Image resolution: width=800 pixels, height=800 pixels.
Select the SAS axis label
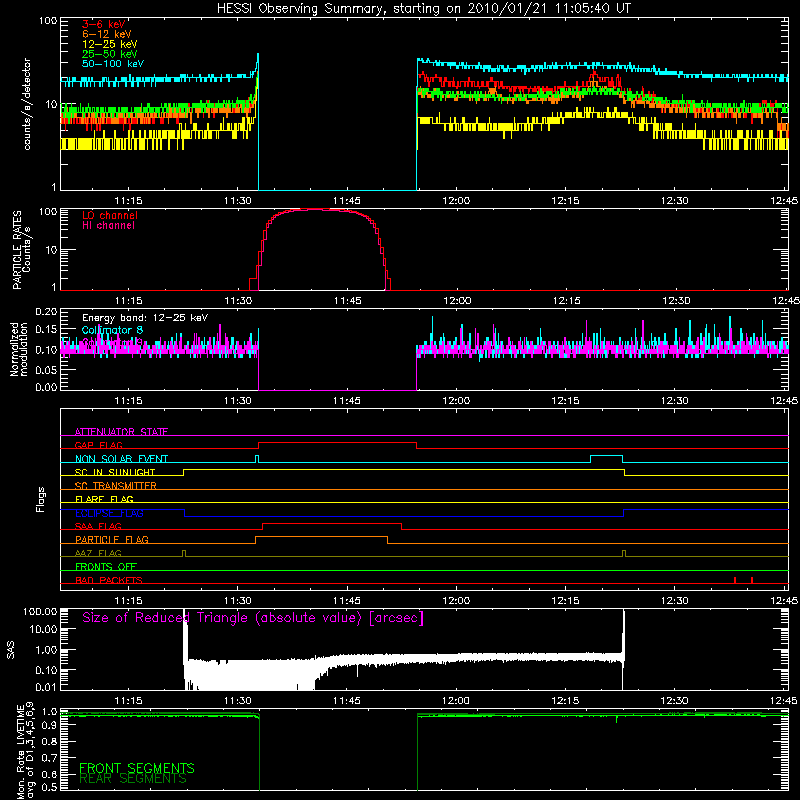point(11,649)
